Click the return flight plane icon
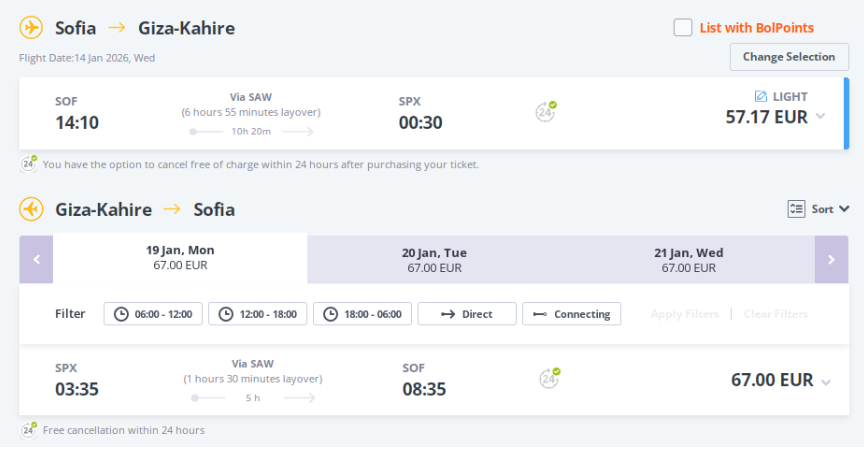This screenshot has height=451, width=864. tap(31, 209)
